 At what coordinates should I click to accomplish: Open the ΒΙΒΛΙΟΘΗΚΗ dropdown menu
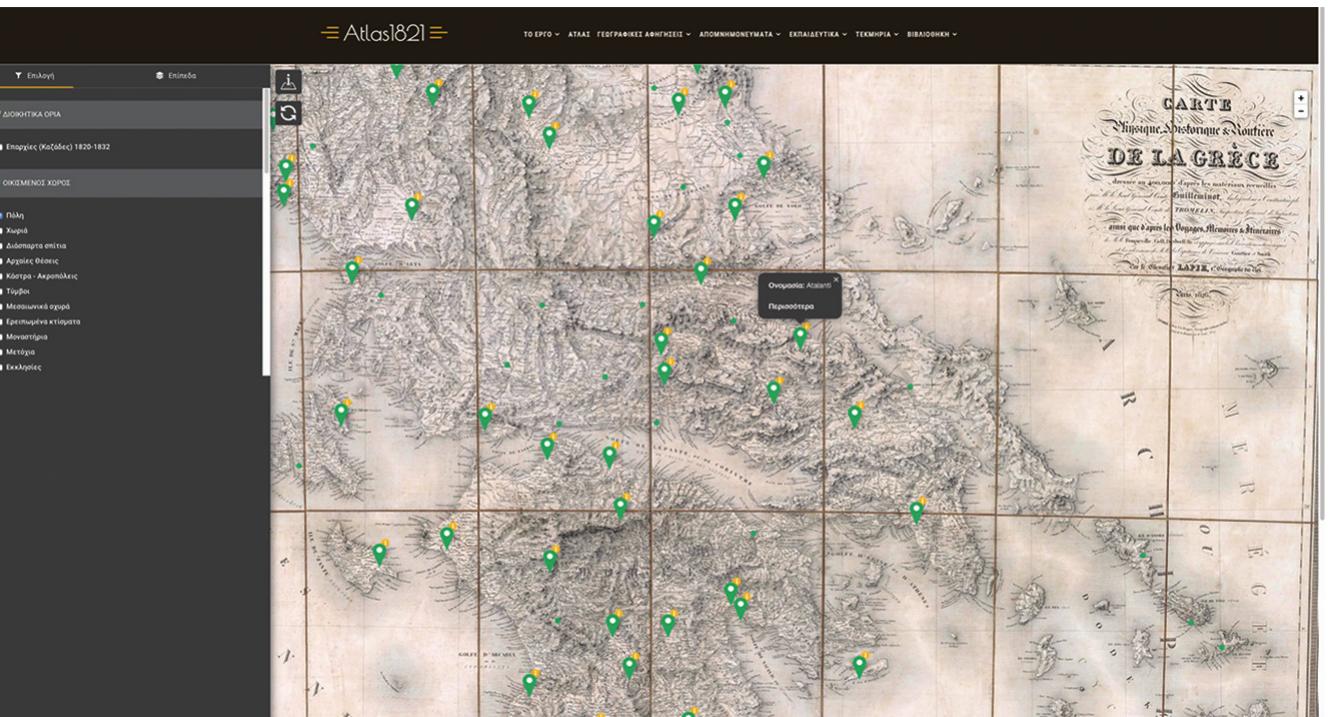point(932,34)
